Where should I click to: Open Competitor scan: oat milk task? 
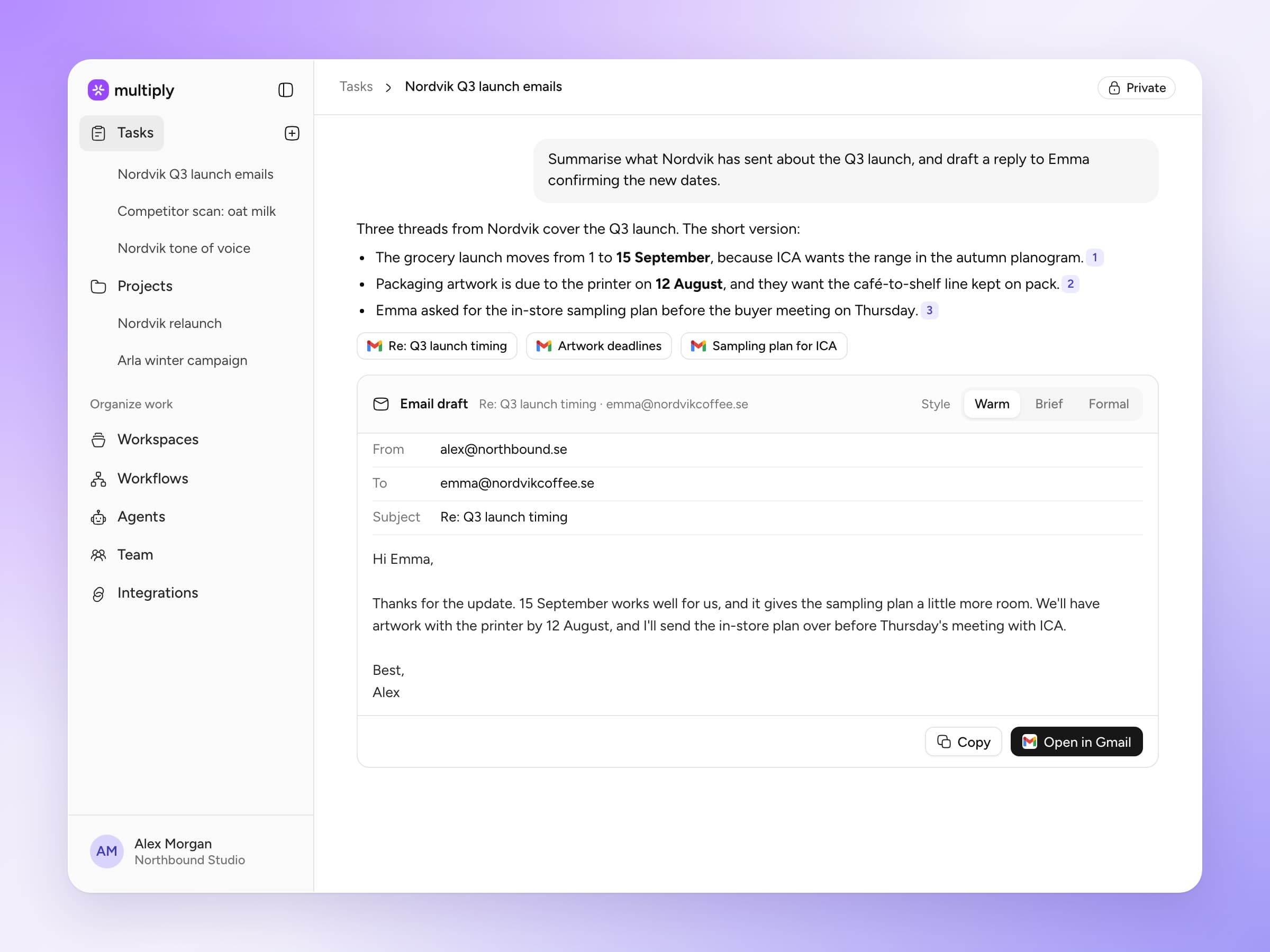coord(196,211)
